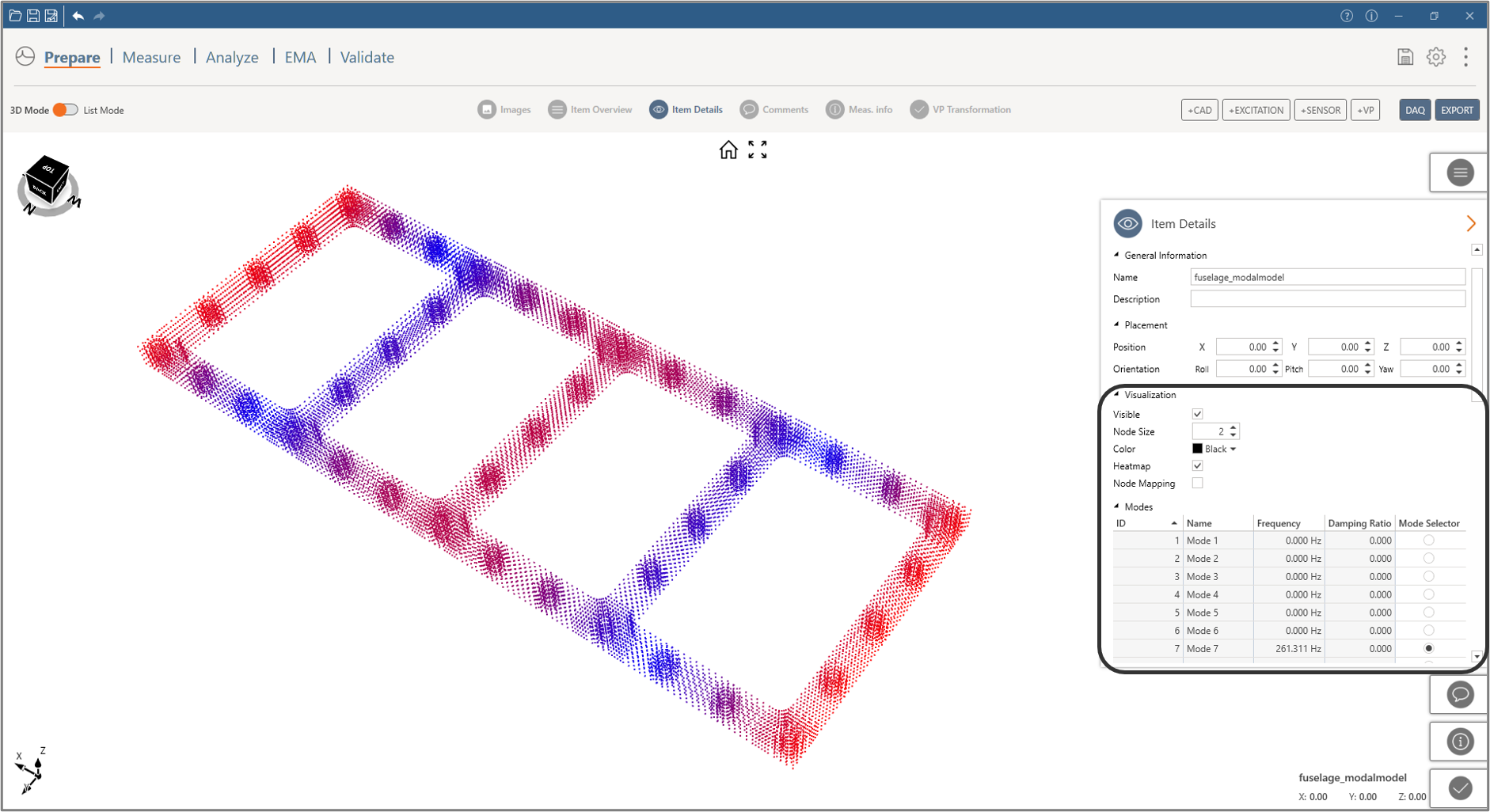Image resolution: width=1490 pixels, height=812 pixels.
Task: Select Mode 6 radio button
Action: pyautogui.click(x=1428, y=631)
